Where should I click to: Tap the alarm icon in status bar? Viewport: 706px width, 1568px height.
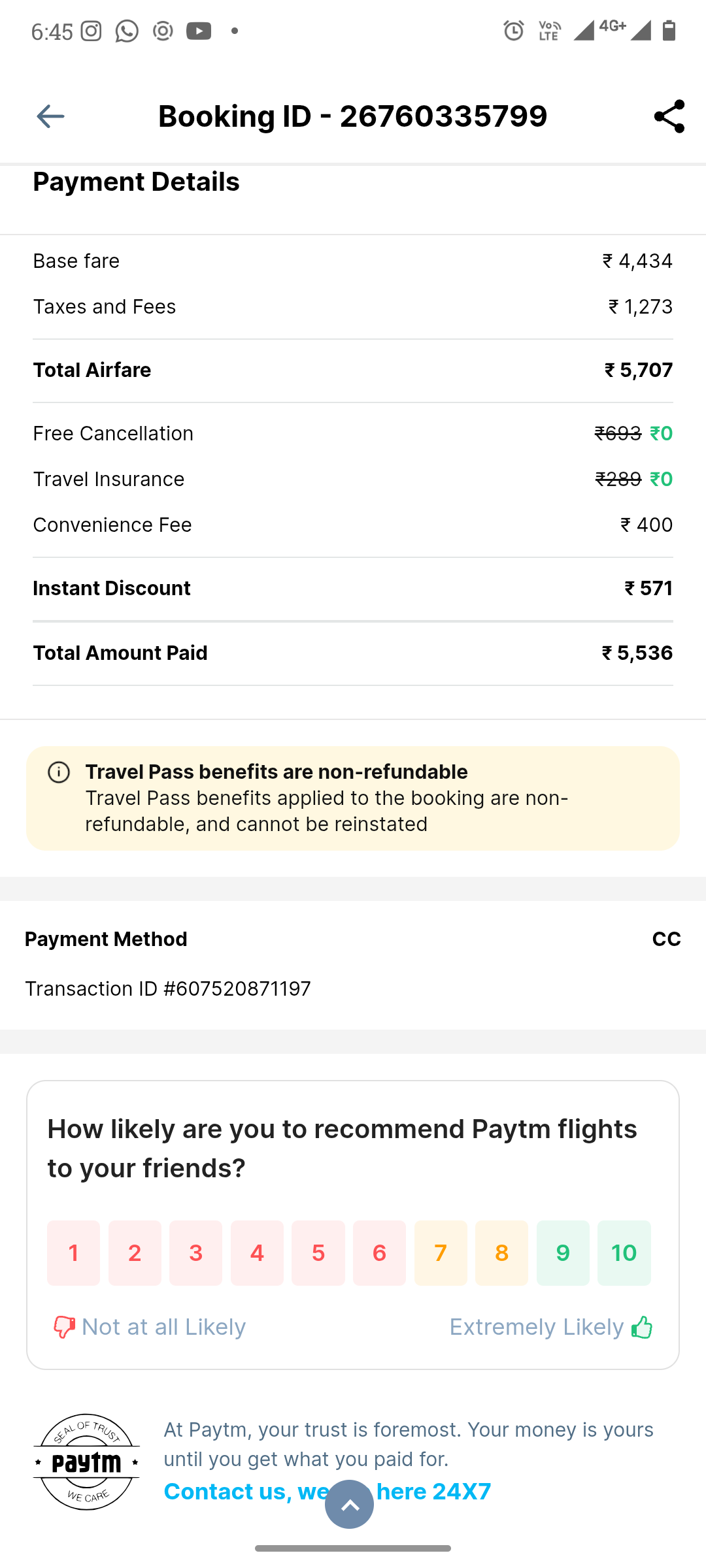pyautogui.click(x=514, y=31)
